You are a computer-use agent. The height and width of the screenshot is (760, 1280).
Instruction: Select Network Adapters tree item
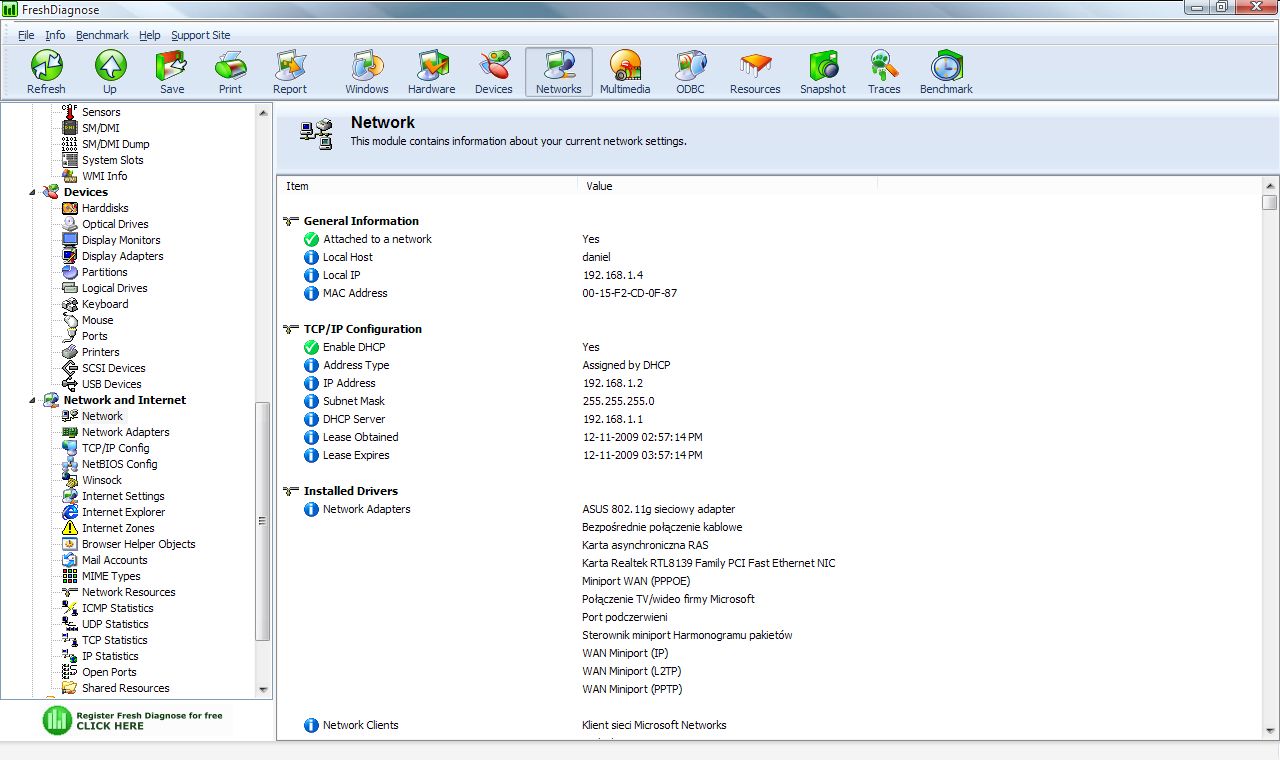pos(126,432)
